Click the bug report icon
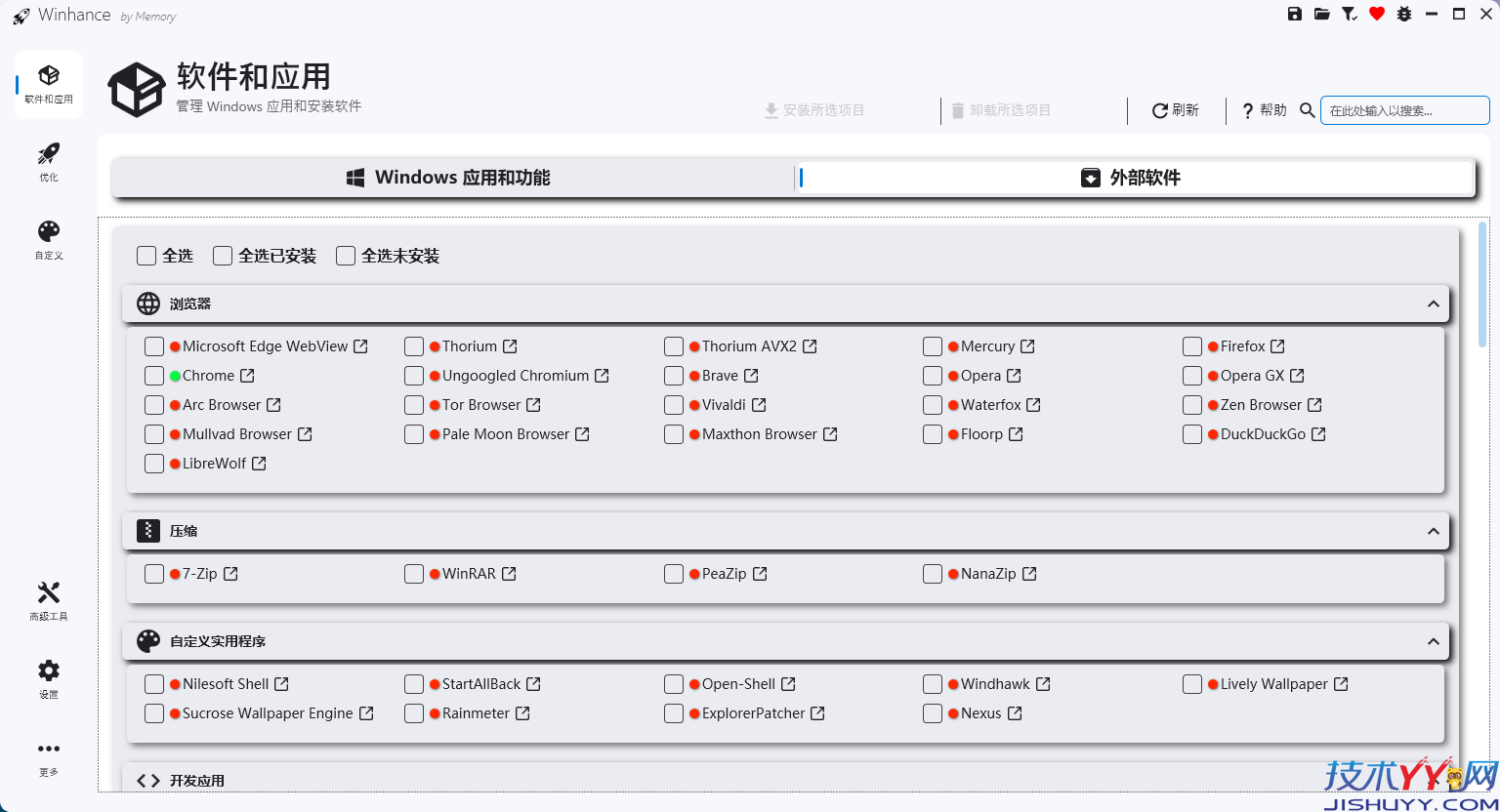The height and width of the screenshot is (812, 1500). 1404,14
